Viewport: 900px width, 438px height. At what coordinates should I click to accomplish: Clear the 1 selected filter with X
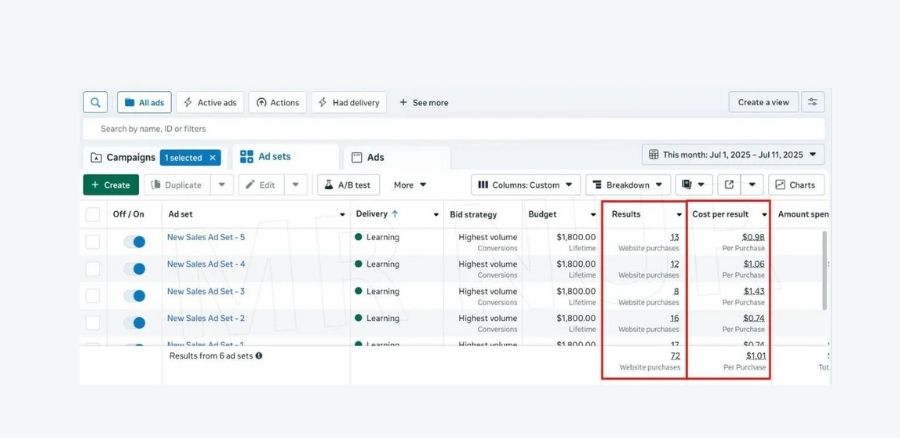coord(212,157)
